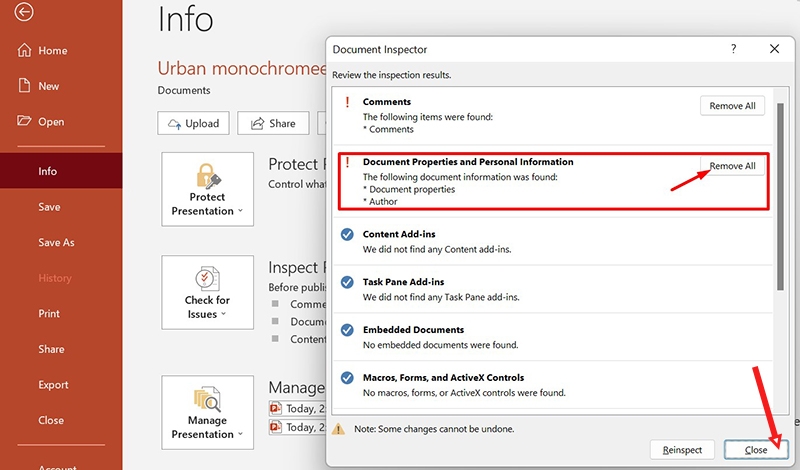
Task: Click Close button in Document Inspector
Action: tap(756, 450)
